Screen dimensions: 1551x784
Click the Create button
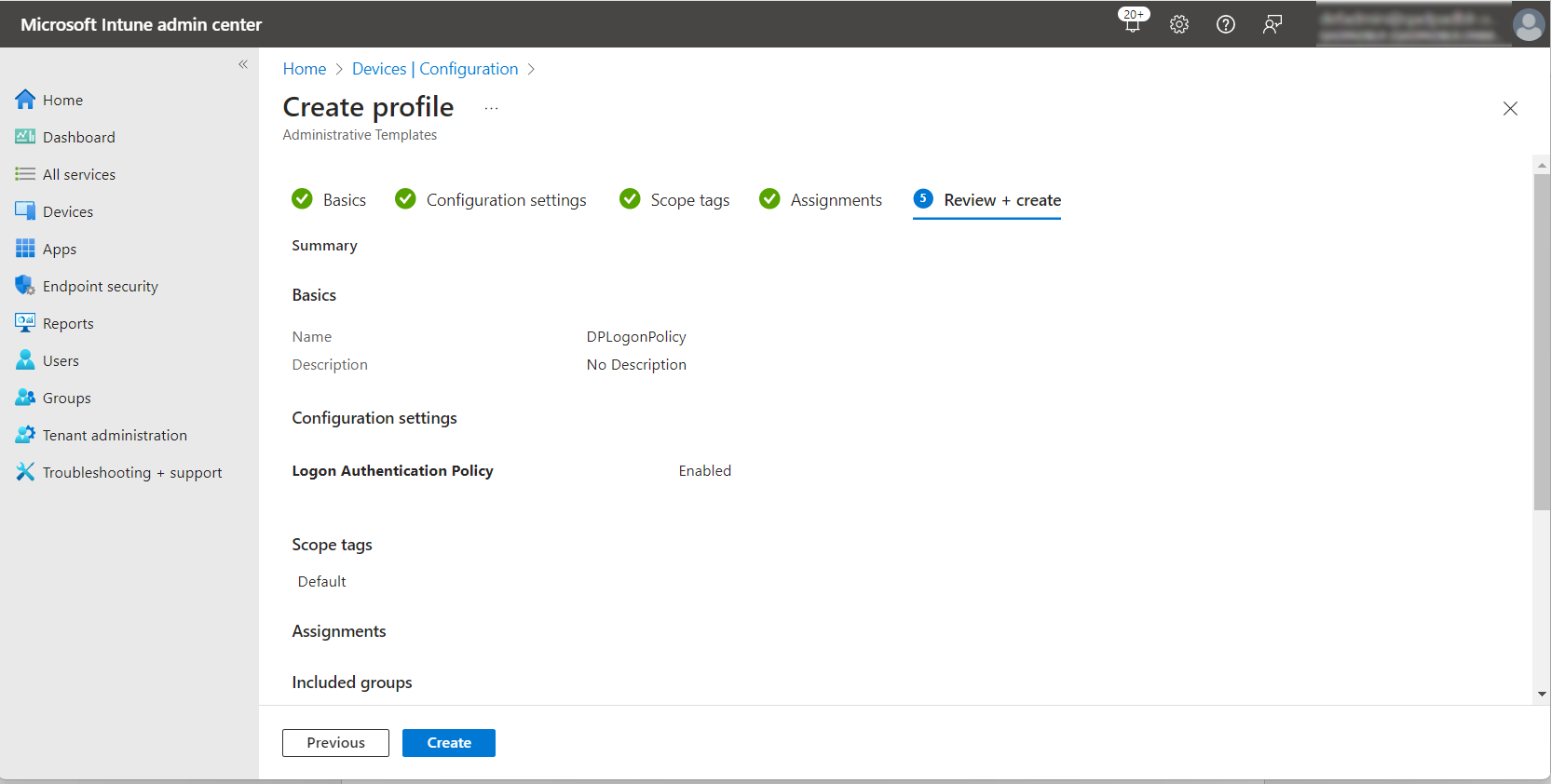(448, 743)
